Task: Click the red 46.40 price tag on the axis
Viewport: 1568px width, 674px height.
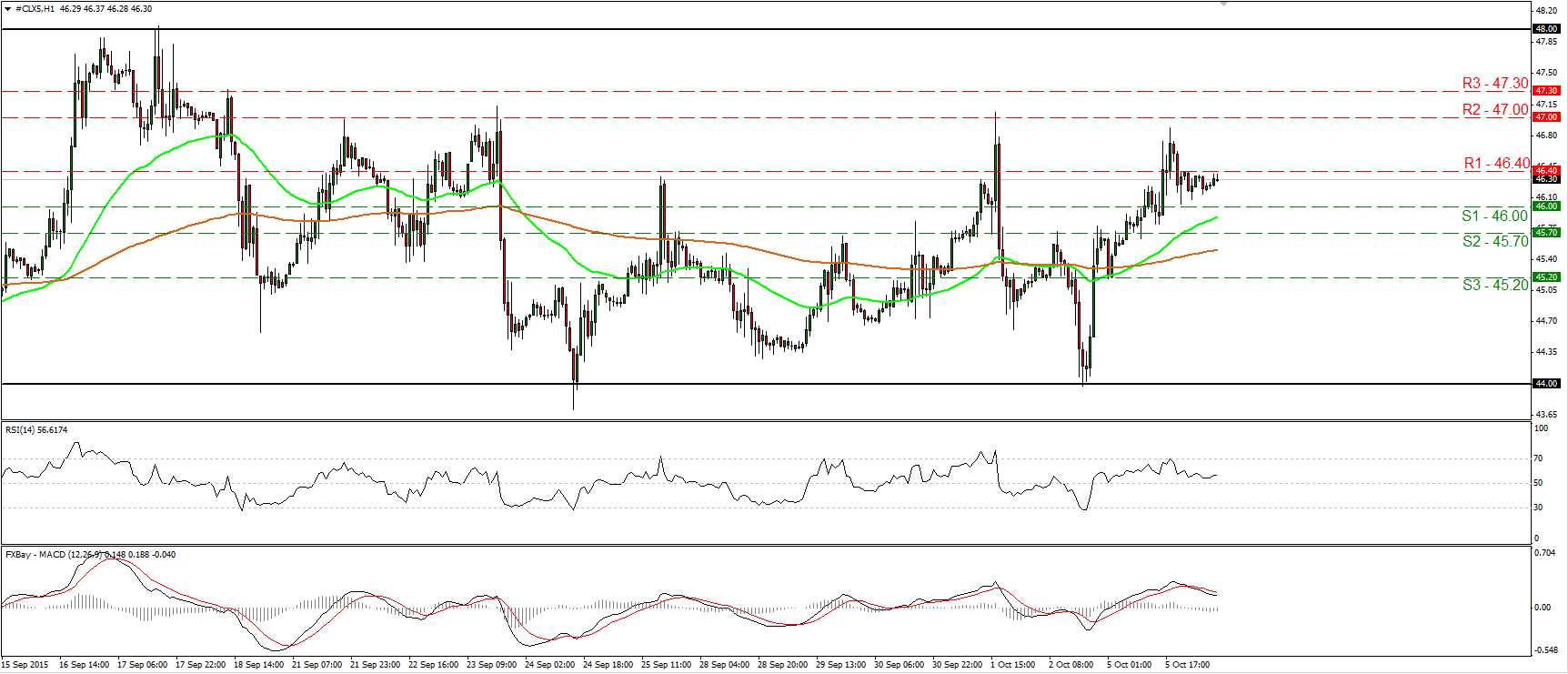Action: click(1547, 170)
